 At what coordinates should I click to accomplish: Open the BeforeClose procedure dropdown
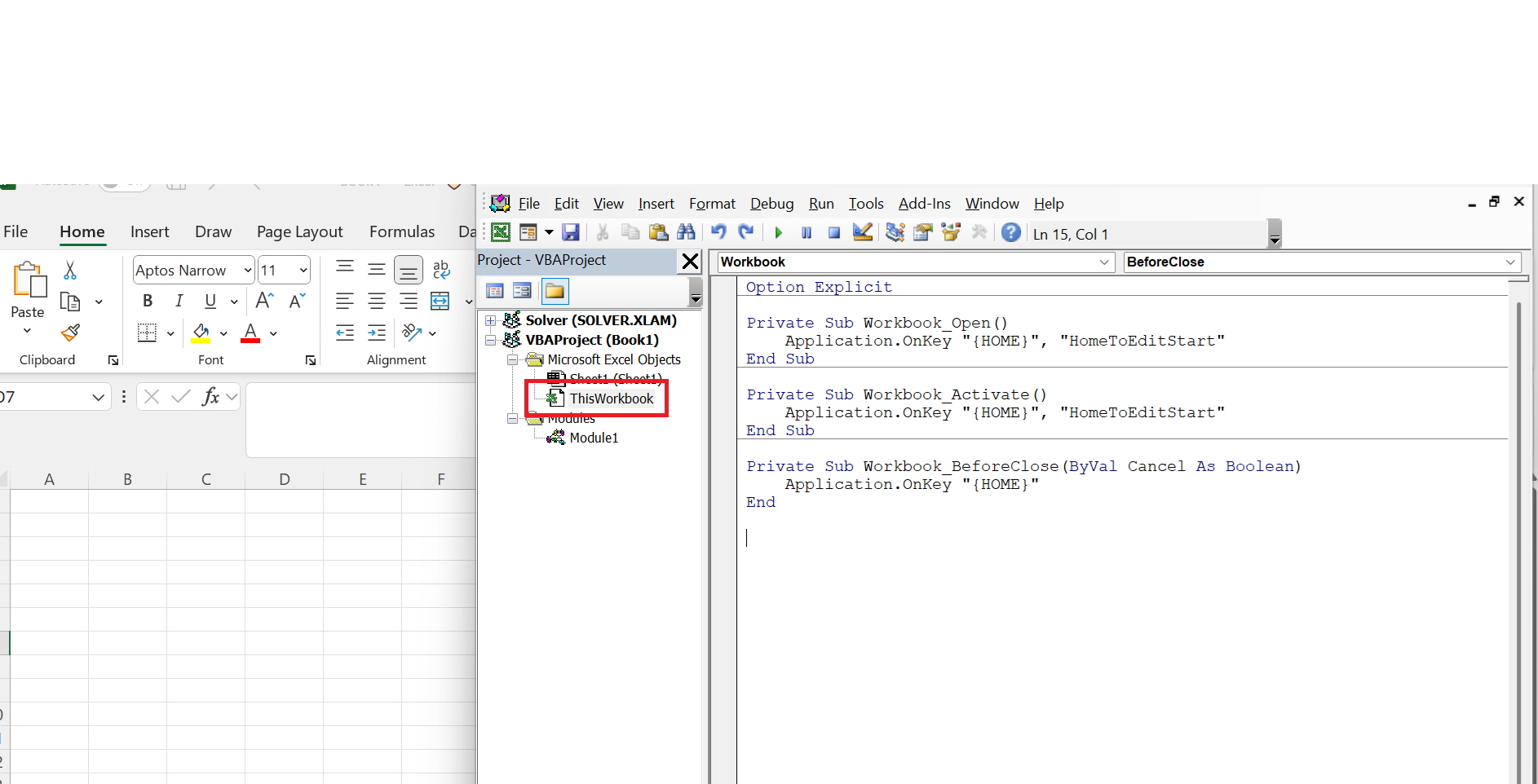[1510, 262]
